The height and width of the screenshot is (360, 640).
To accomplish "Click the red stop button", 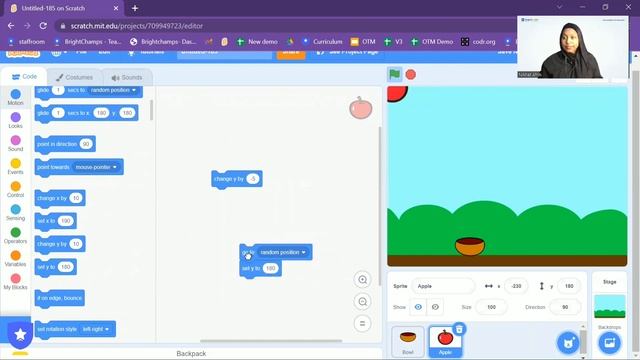I will click(411, 74).
